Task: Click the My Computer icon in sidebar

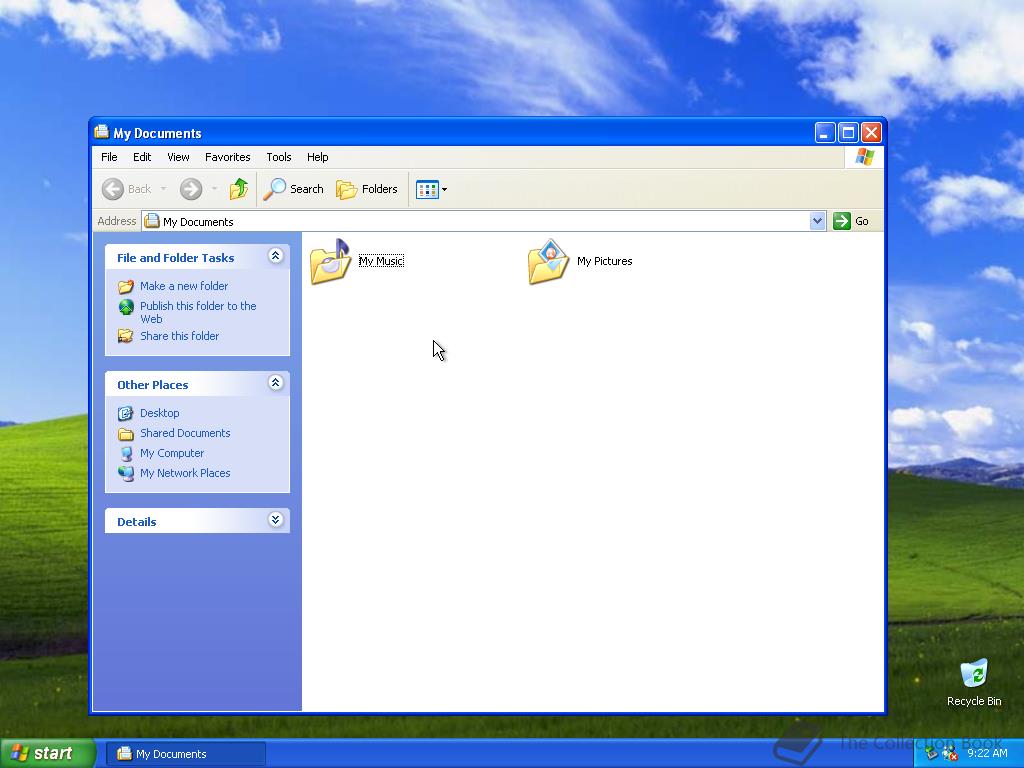Action: pos(126,454)
